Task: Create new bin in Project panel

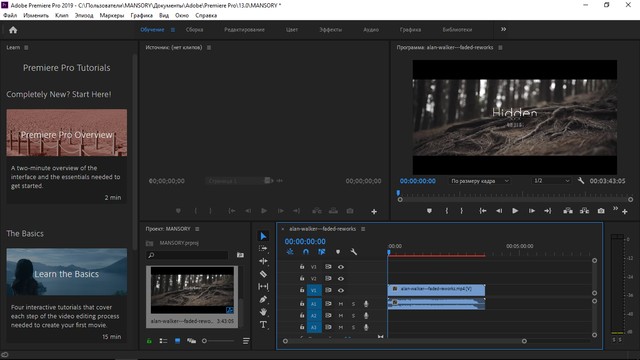Action: [240, 255]
